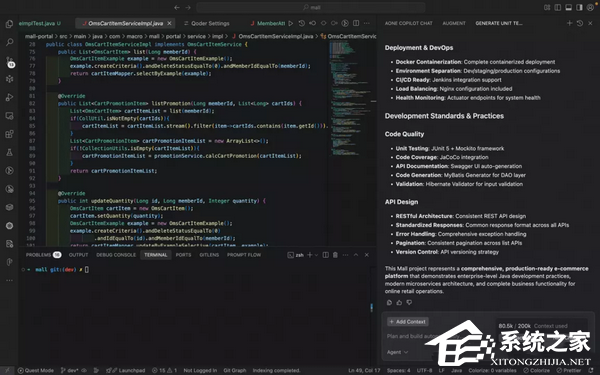Click the code minimap overview

coord(349,99)
